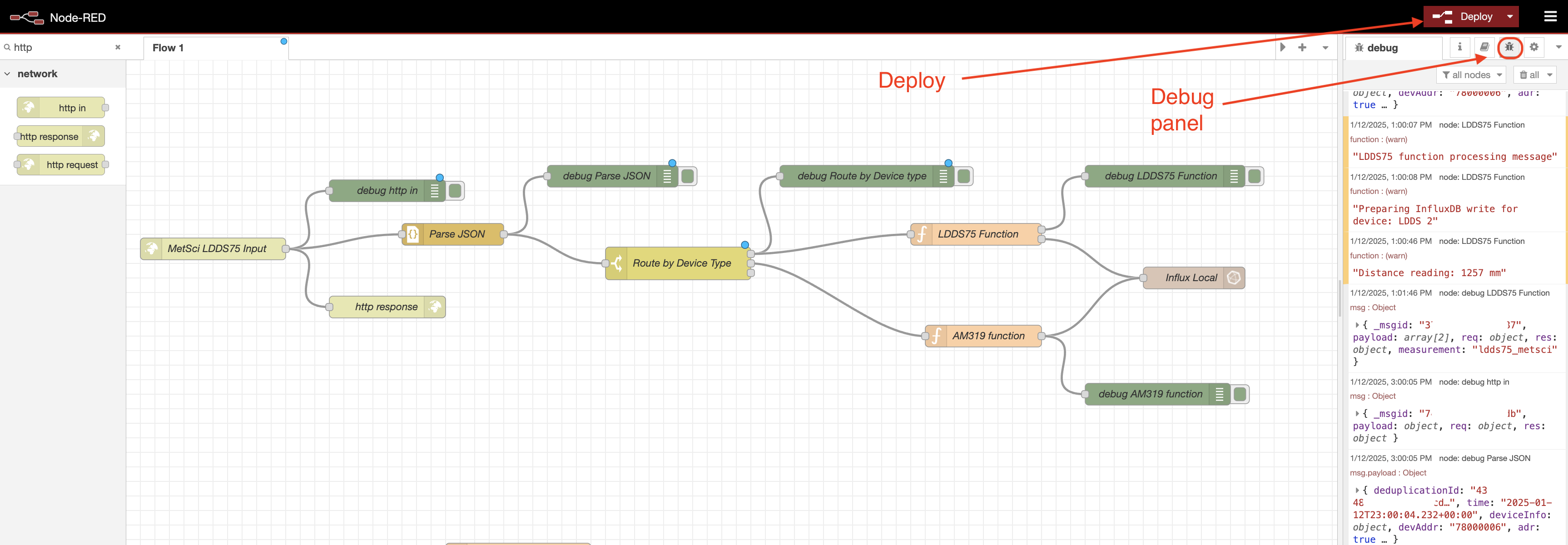1568x545 pixels.
Task: Clear all debug messages button
Action: pyautogui.click(x=1529, y=75)
